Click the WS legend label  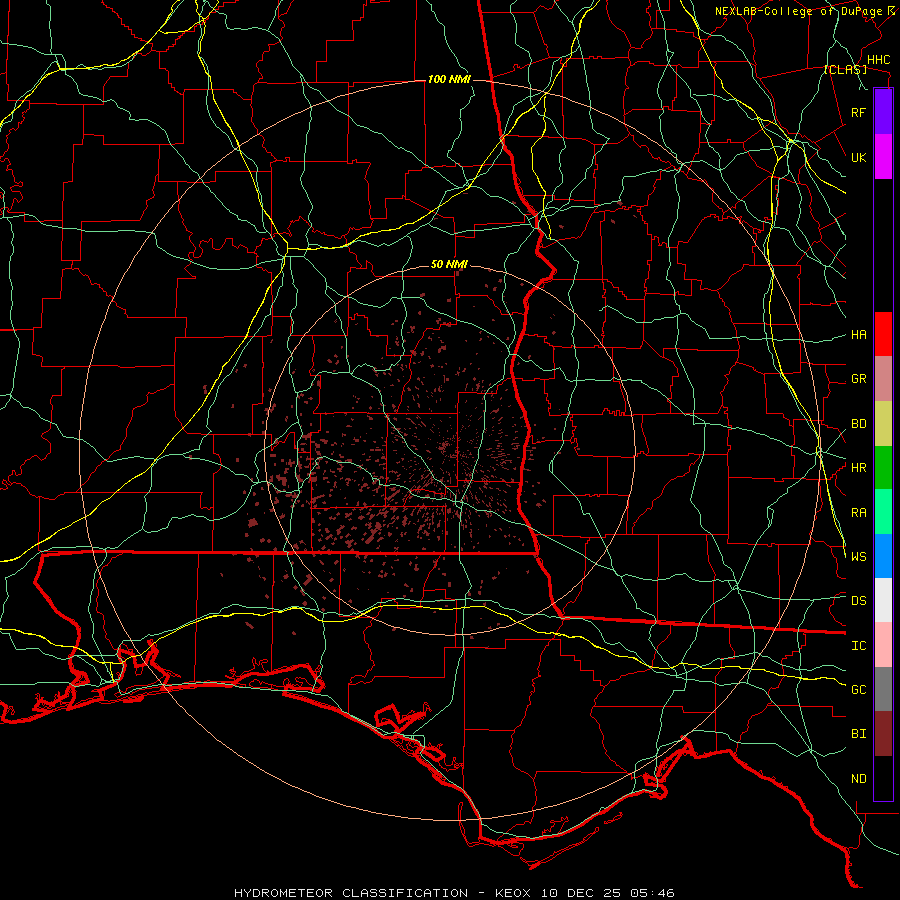point(858,557)
